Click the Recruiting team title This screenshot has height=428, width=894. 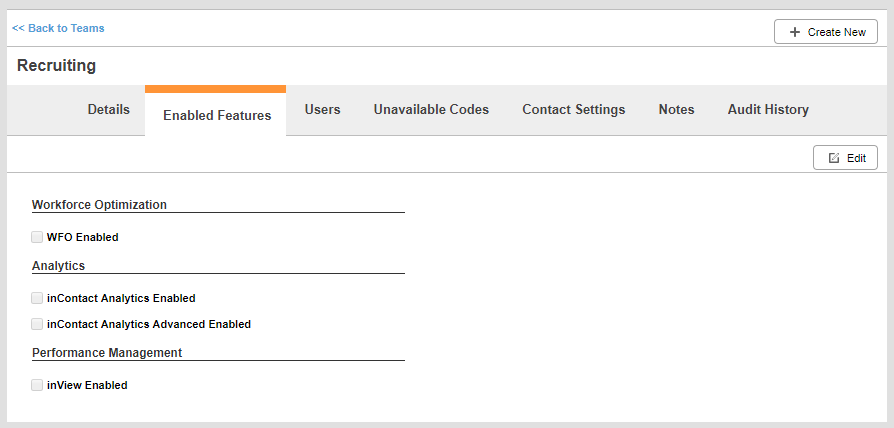pyautogui.click(x=56, y=66)
